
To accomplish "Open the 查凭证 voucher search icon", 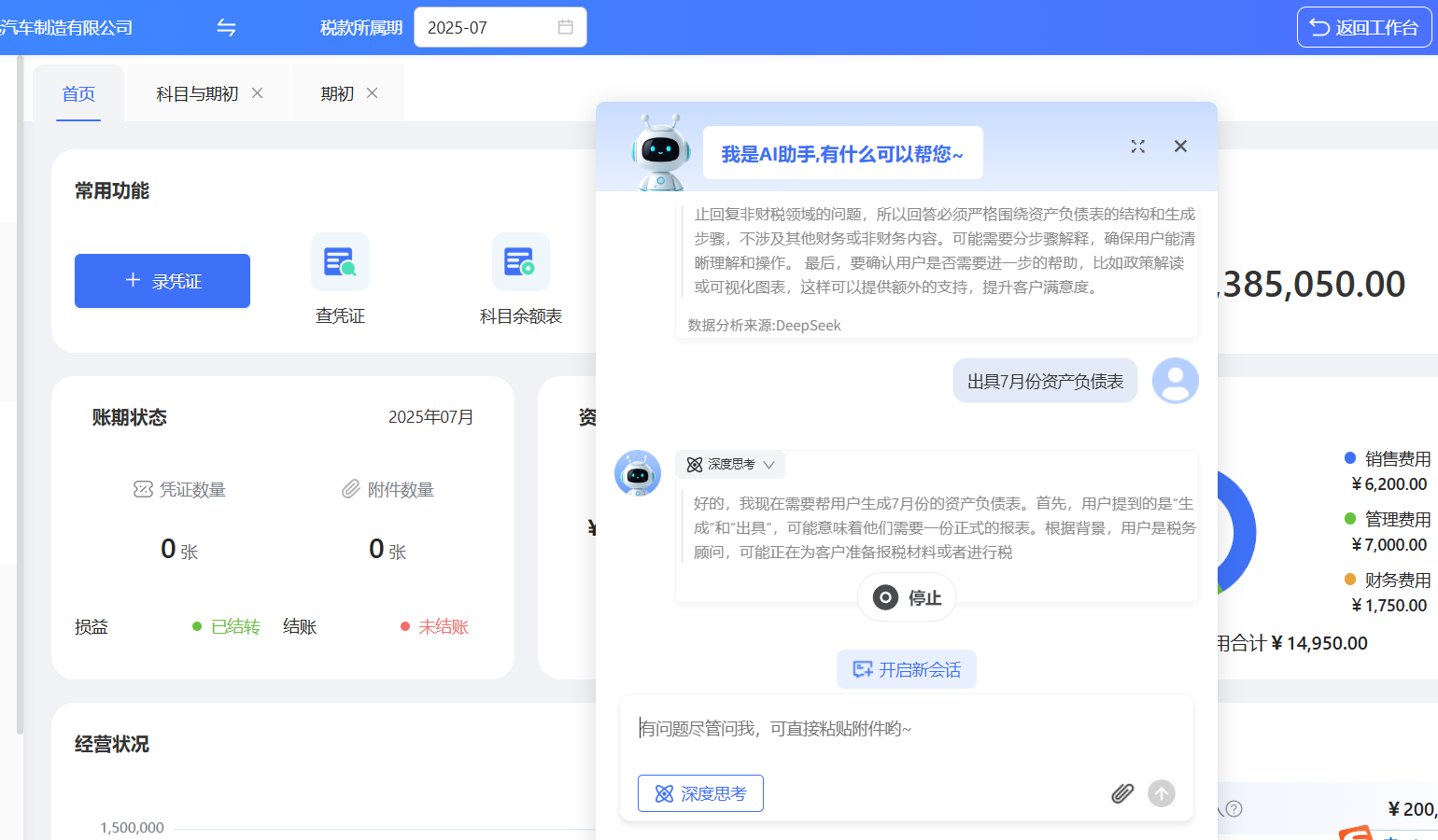I will point(340,262).
